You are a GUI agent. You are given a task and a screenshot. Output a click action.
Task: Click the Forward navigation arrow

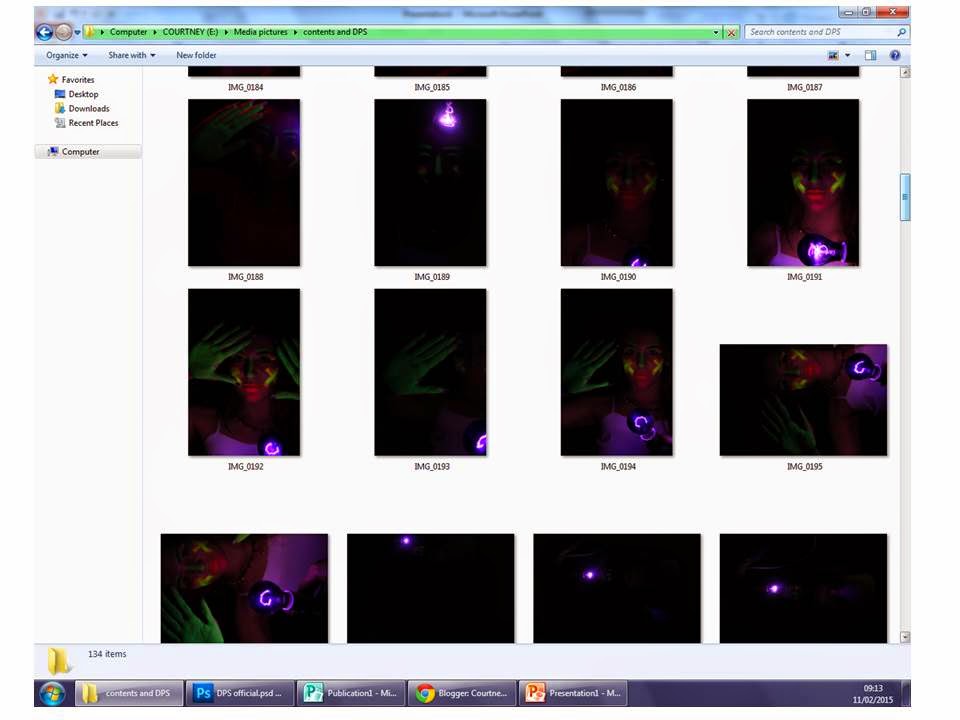(63, 32)
